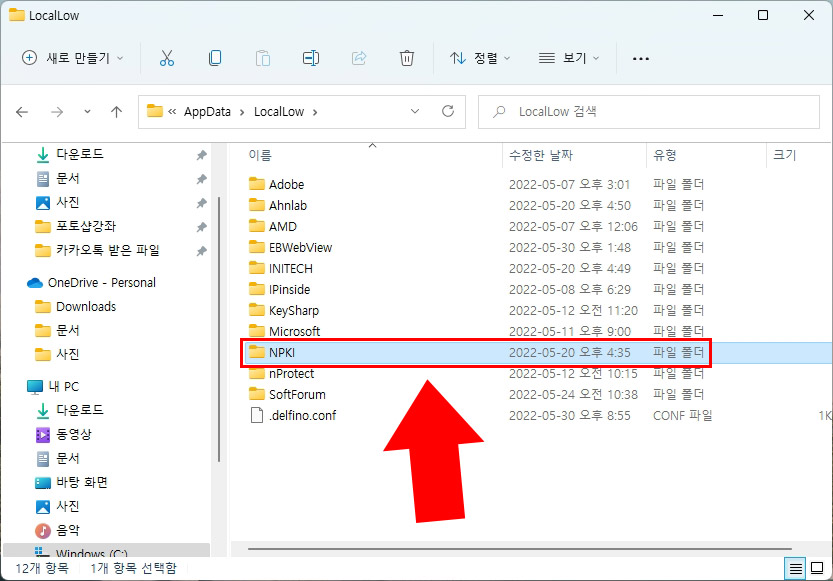Open the 보기 view dropdown

coord(568,58)
